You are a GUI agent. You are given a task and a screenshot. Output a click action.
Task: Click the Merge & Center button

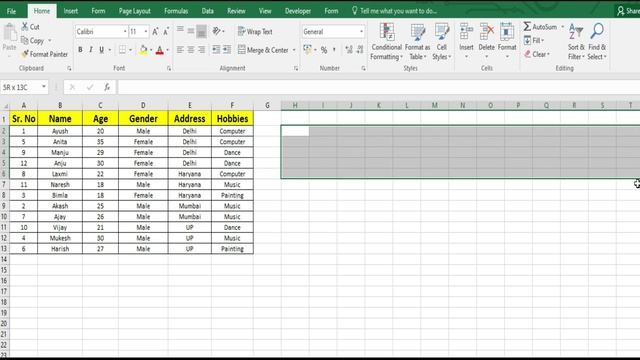click(263, 50)
